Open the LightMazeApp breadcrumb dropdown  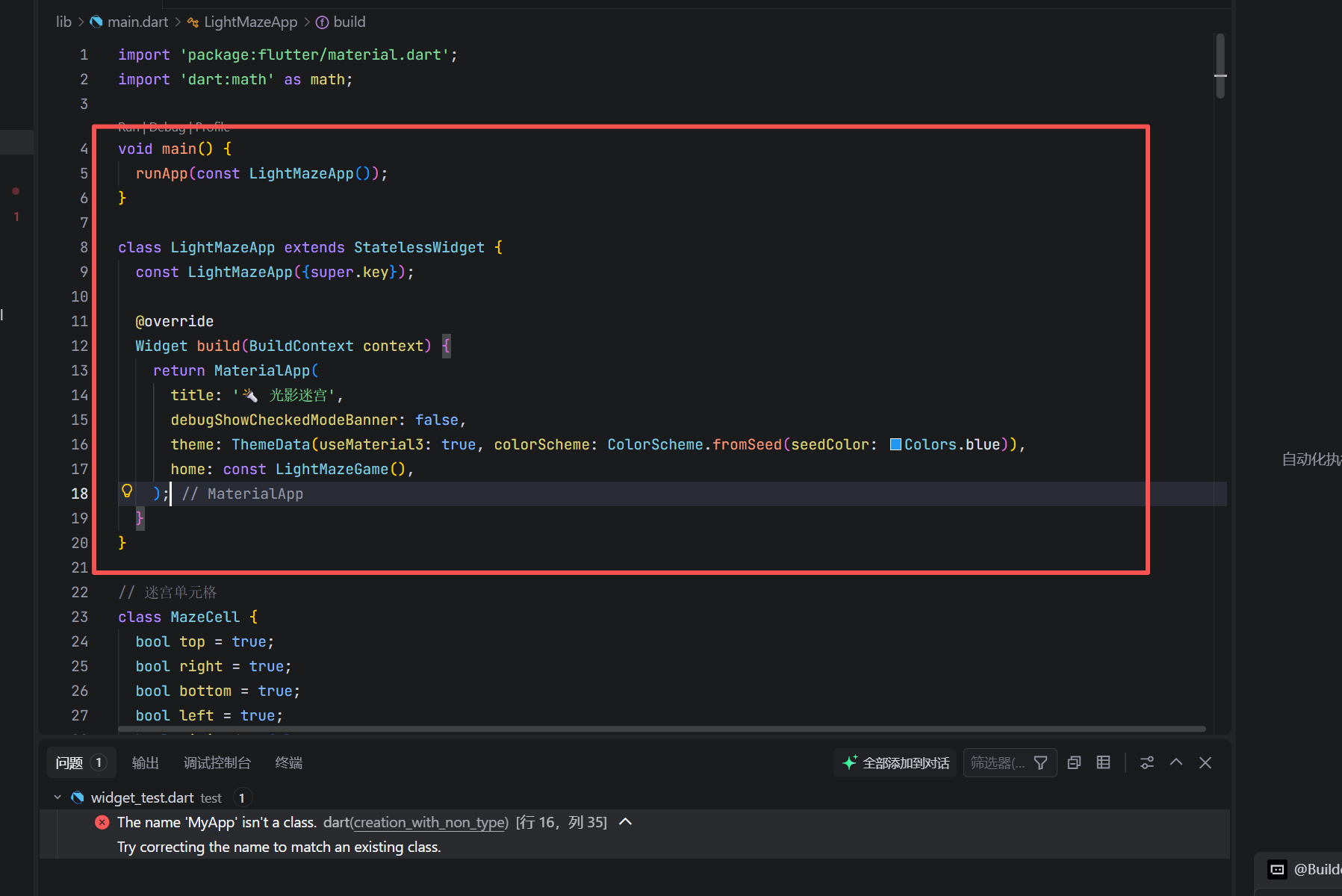coord(250,22)
